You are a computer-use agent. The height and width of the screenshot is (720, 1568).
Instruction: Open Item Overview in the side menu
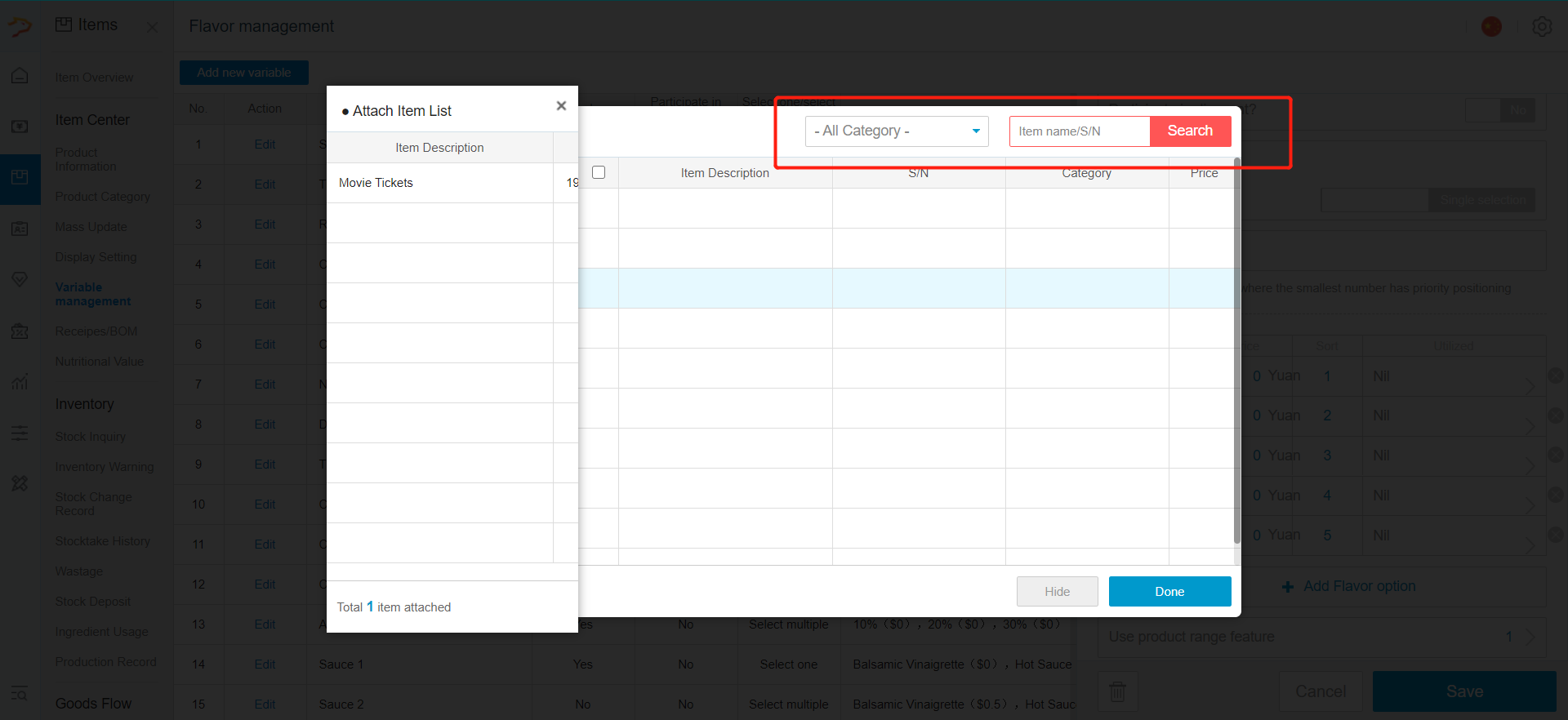coord(94,78)
